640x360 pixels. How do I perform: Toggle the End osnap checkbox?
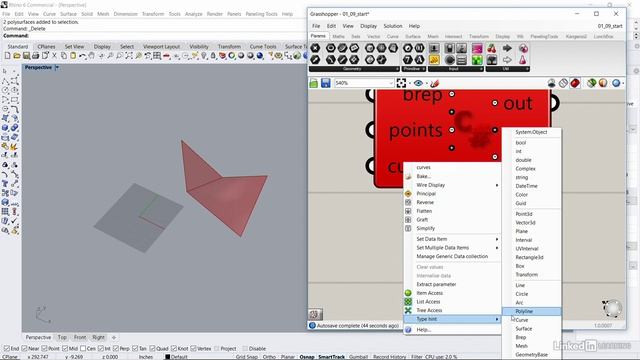coord(7,349)
